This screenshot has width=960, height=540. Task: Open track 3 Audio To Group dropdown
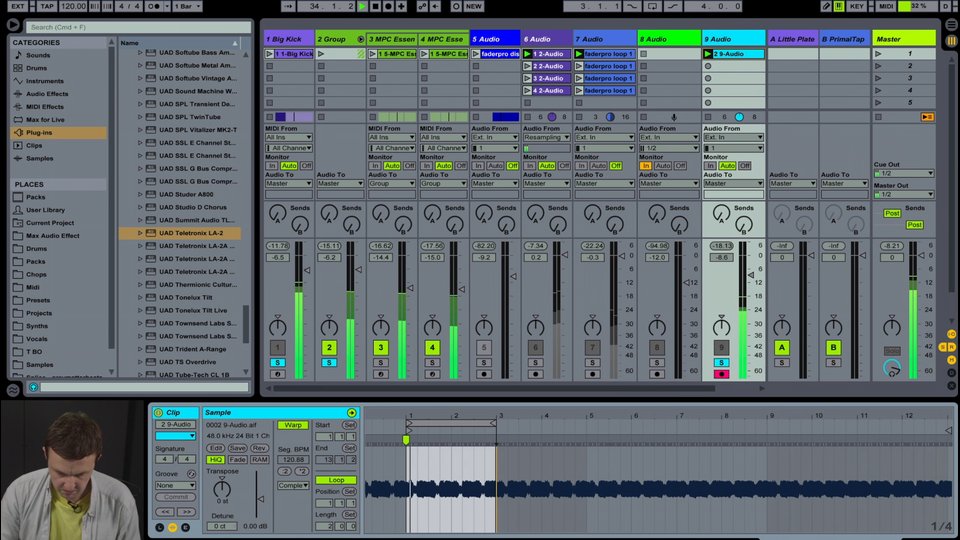[x=392, y=183]
